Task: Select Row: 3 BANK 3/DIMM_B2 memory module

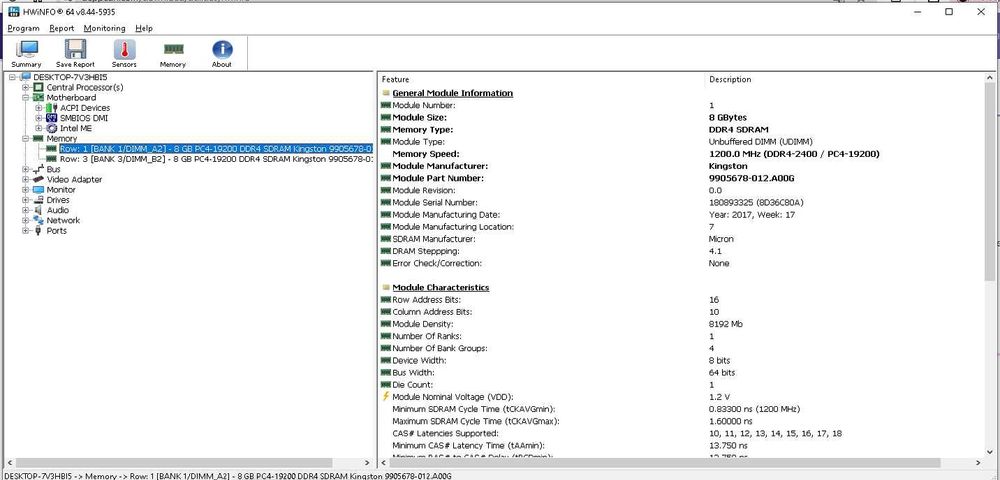Action: [216, 159]
